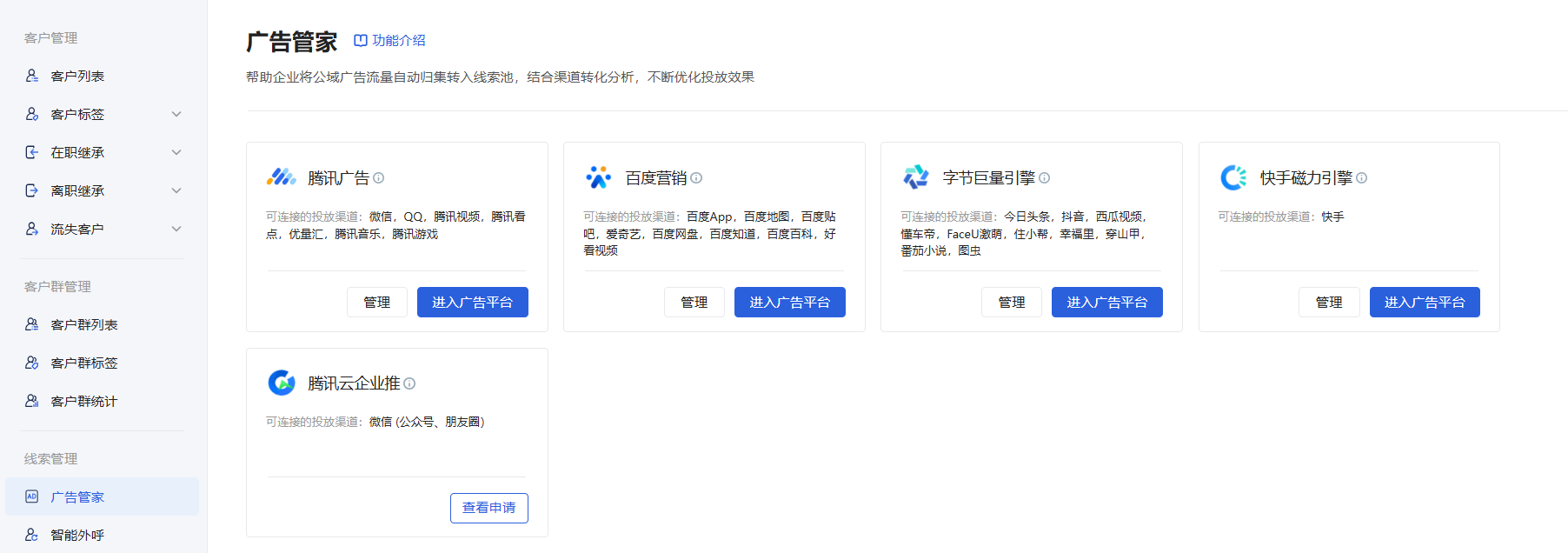Click the 线索管理 section label
The height and width of the screenshot is (553, 1568).
[51, 458]
